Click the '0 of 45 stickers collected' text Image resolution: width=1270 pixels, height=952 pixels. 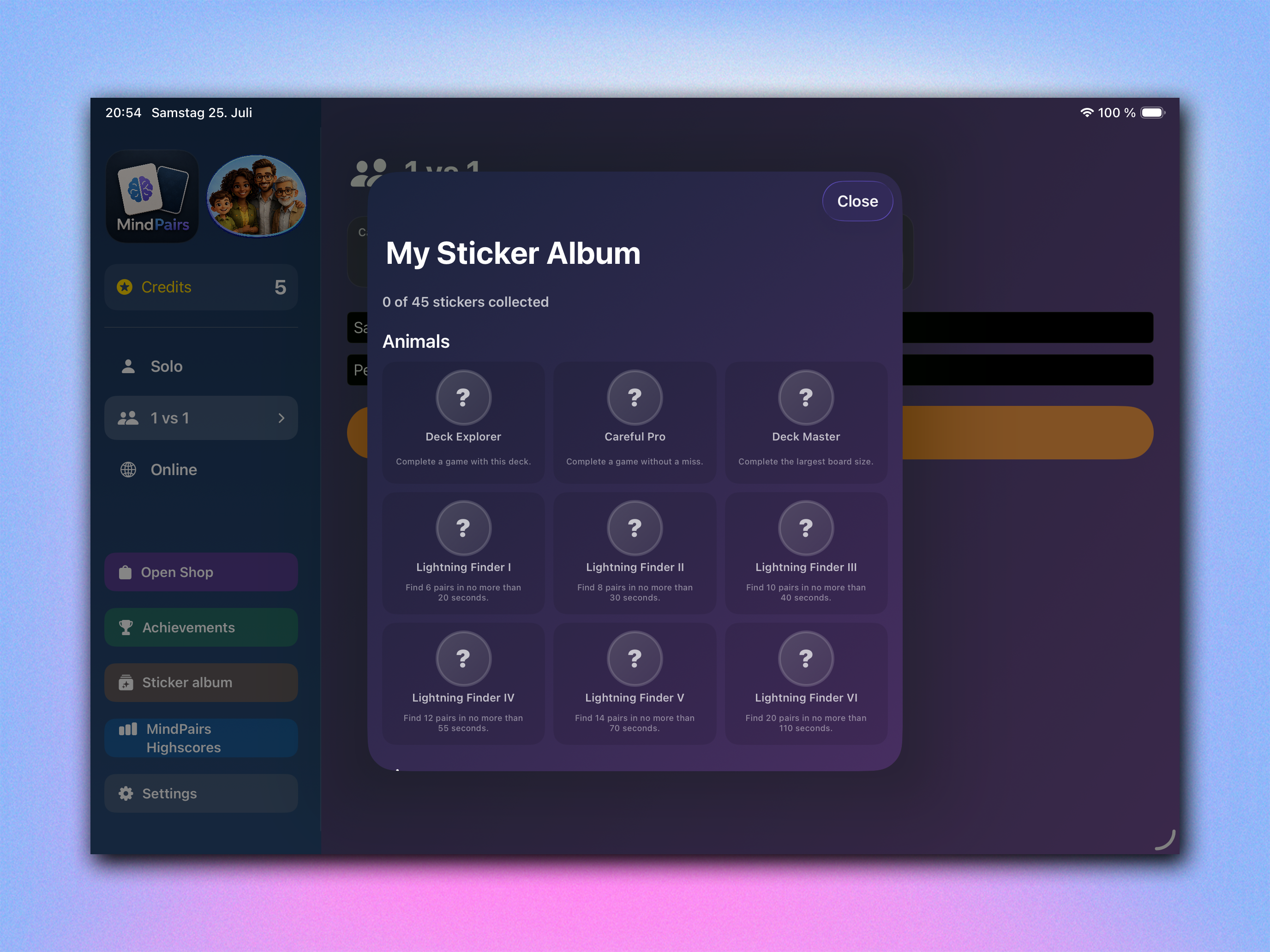tap(466, 302)
